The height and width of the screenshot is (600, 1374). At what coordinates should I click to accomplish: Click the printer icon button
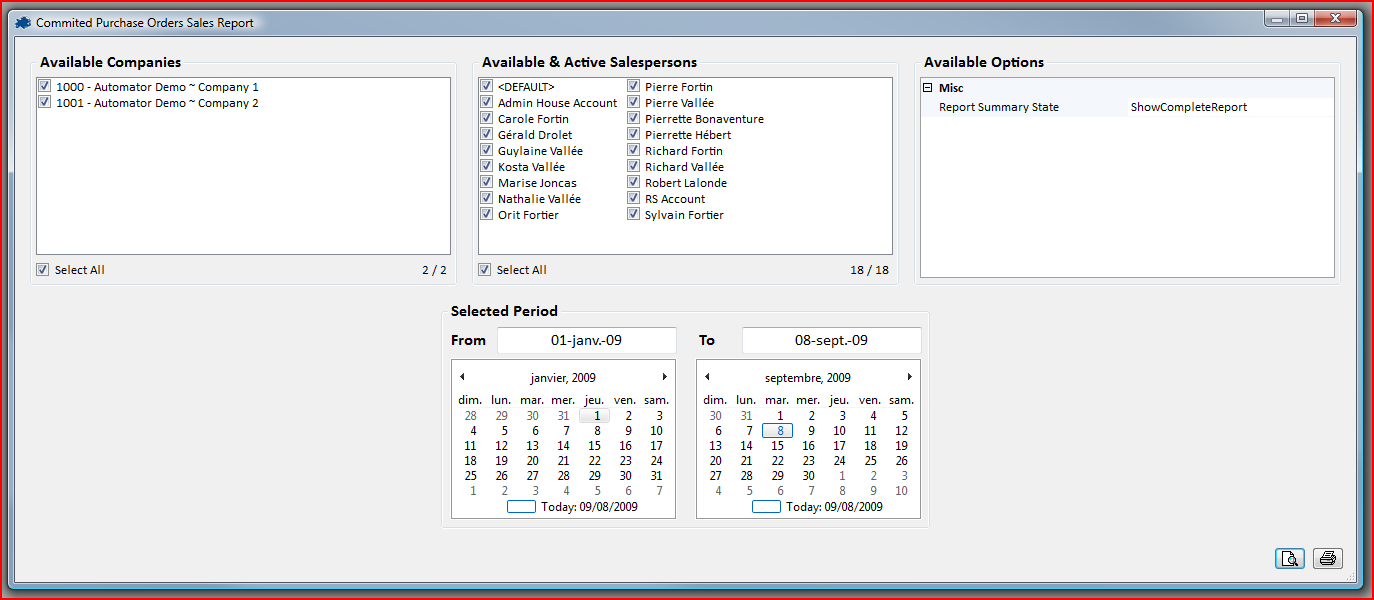tap(1327, 559)
